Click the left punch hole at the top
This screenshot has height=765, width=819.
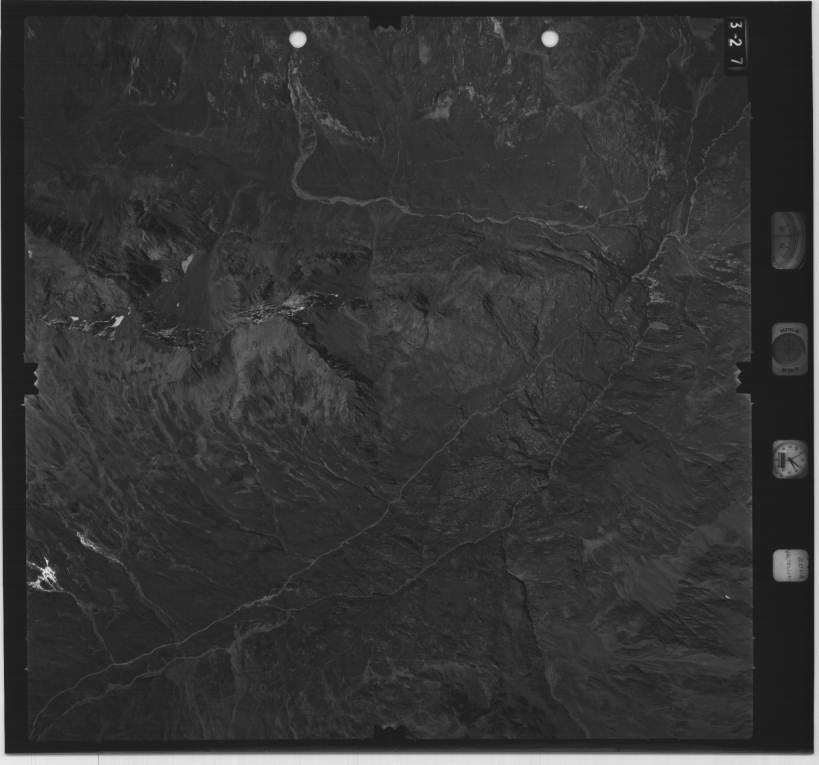coord(298,39)
